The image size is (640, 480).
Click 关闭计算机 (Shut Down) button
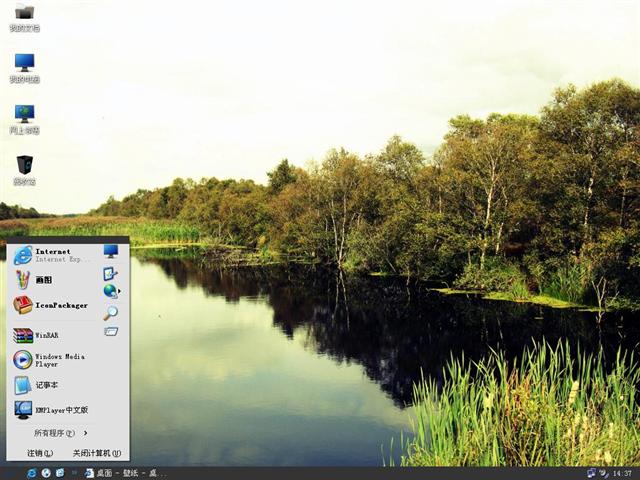pos(96,453)
